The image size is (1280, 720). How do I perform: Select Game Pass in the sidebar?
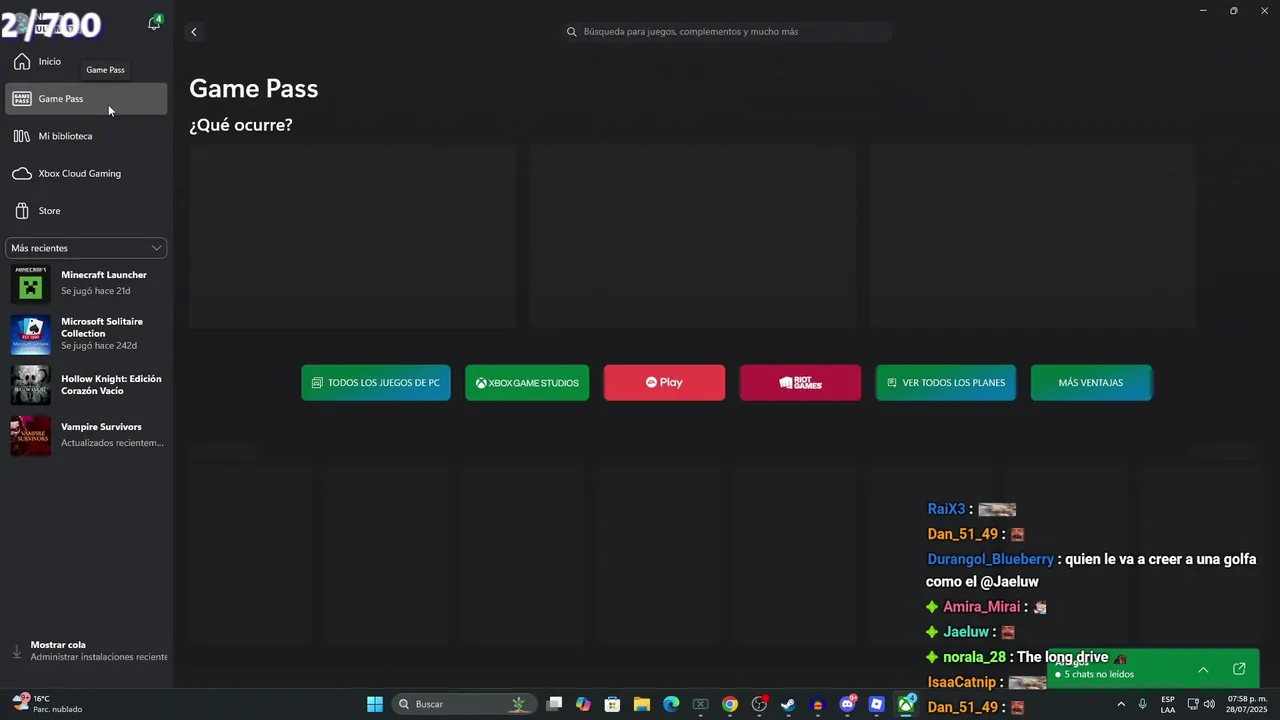[x=86, y=99]
